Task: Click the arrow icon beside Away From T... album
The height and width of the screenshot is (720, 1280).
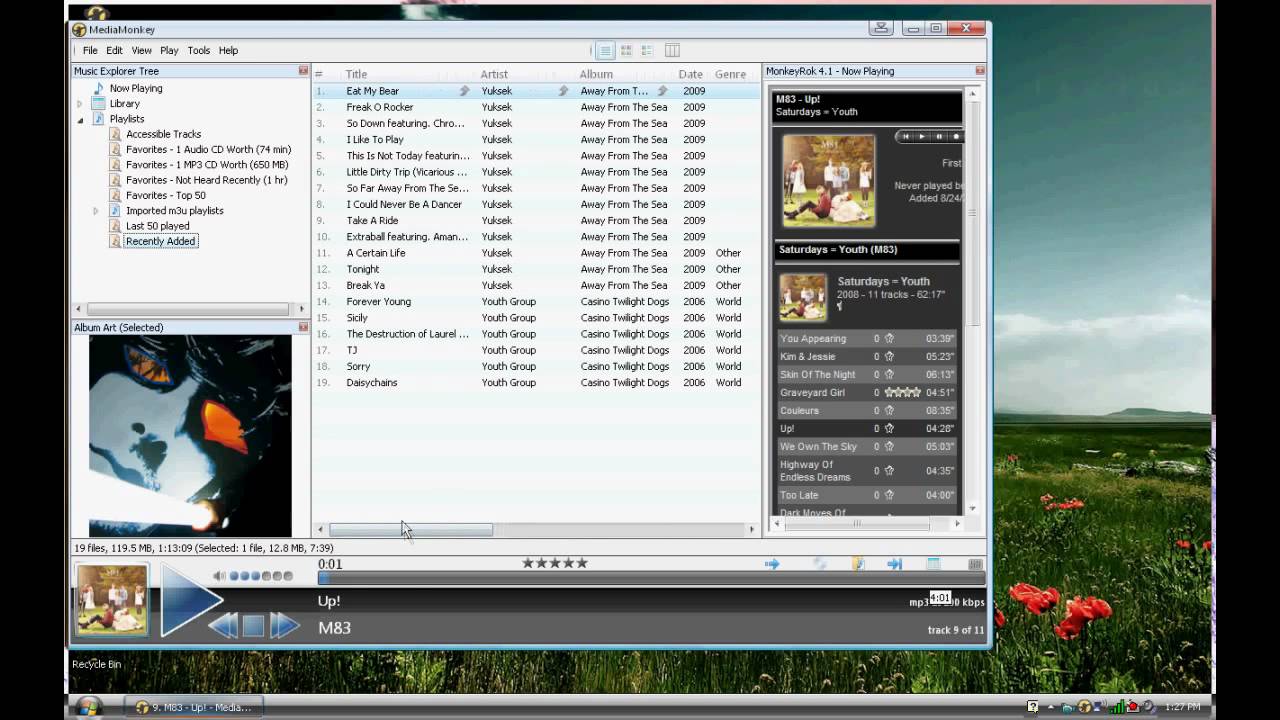Action: click(x=662, y=91)
